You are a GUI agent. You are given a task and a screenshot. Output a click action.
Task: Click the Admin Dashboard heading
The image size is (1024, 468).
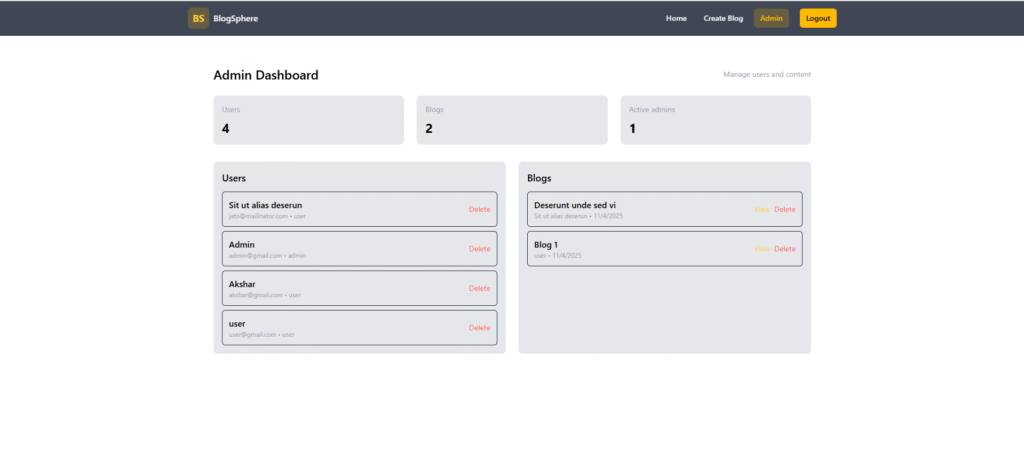pos(266,75)
